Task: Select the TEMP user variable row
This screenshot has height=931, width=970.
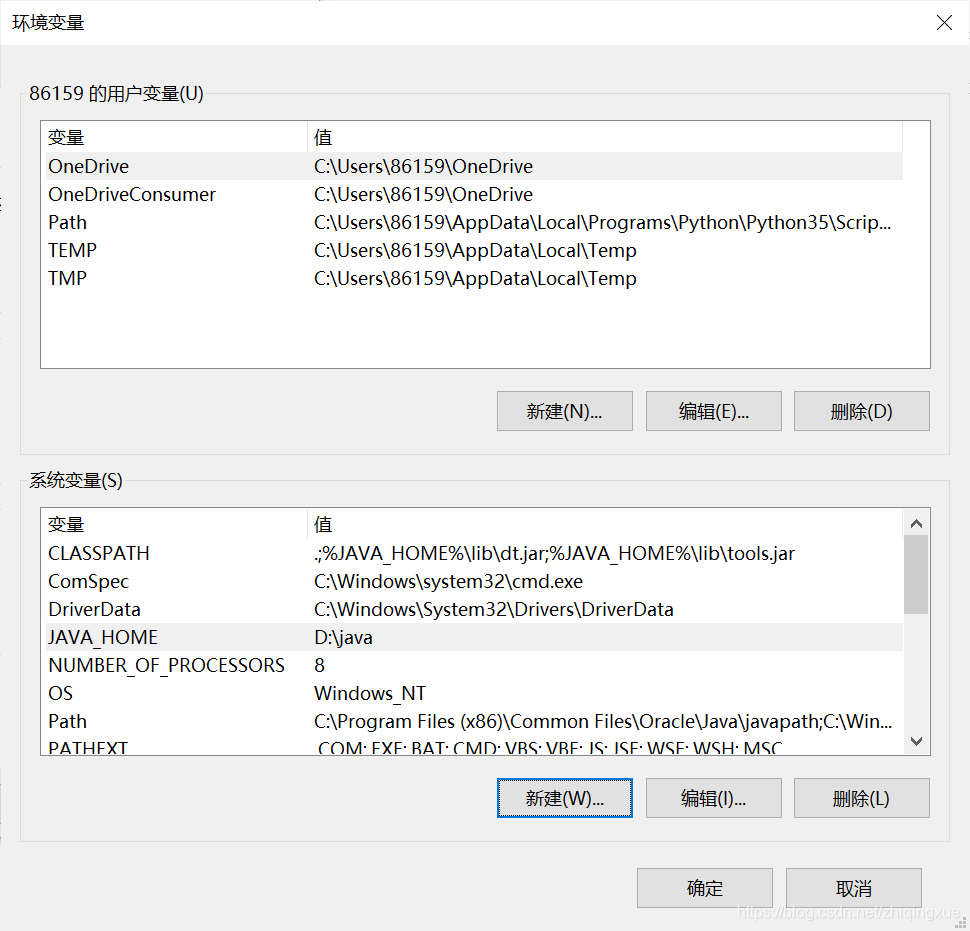Action: tap(474, 250)
